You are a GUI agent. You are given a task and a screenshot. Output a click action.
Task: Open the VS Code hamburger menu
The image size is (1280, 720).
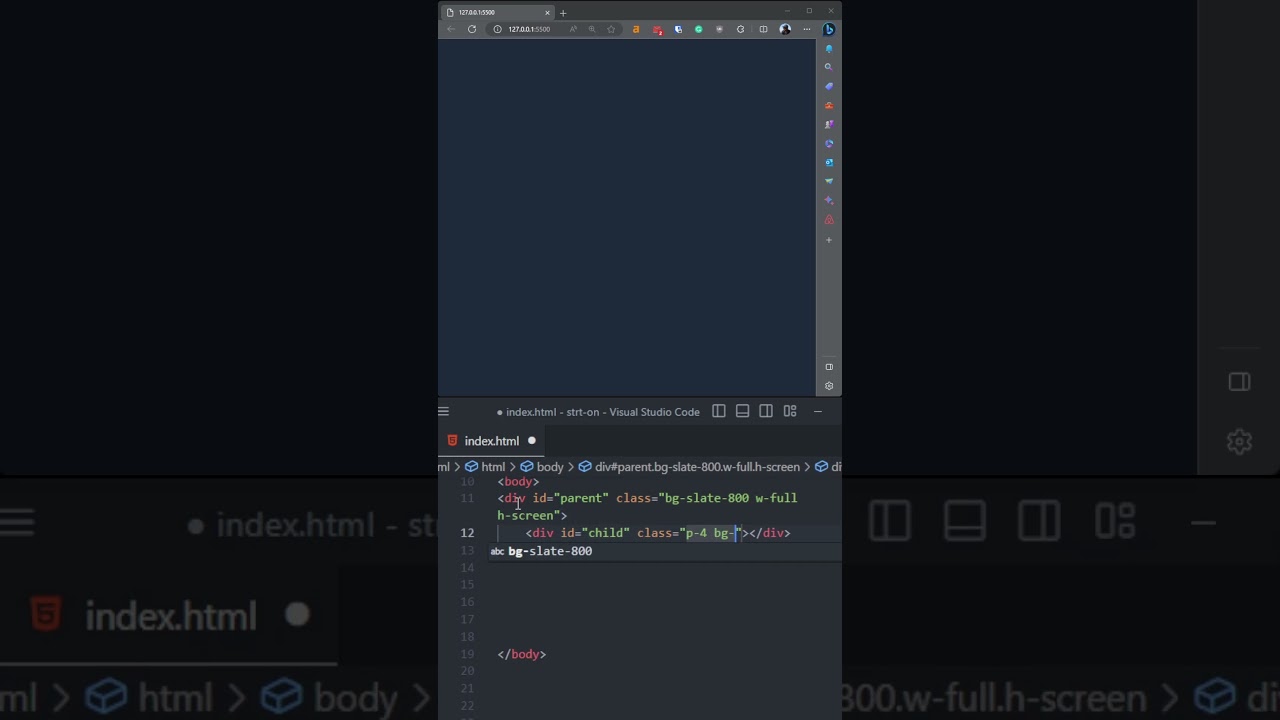point(444,411)
